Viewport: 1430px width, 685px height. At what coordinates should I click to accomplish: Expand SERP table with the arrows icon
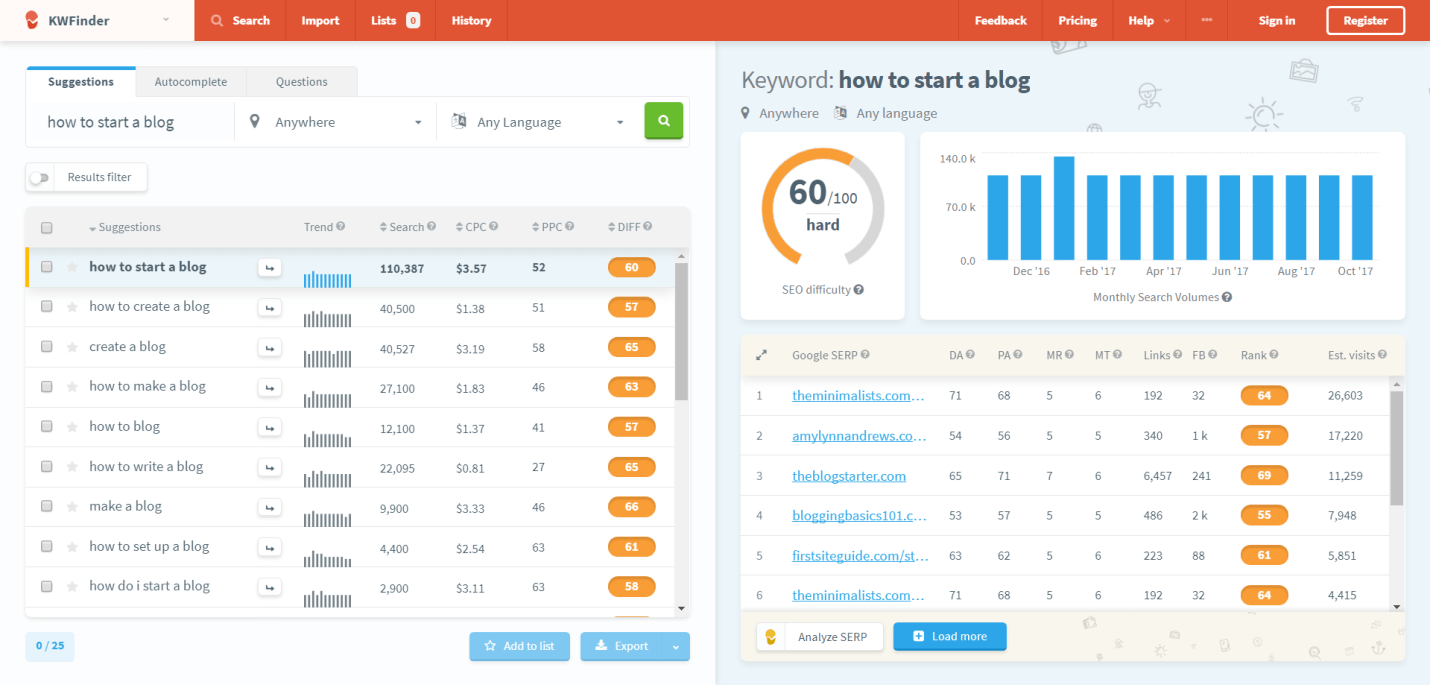point(761,354)
